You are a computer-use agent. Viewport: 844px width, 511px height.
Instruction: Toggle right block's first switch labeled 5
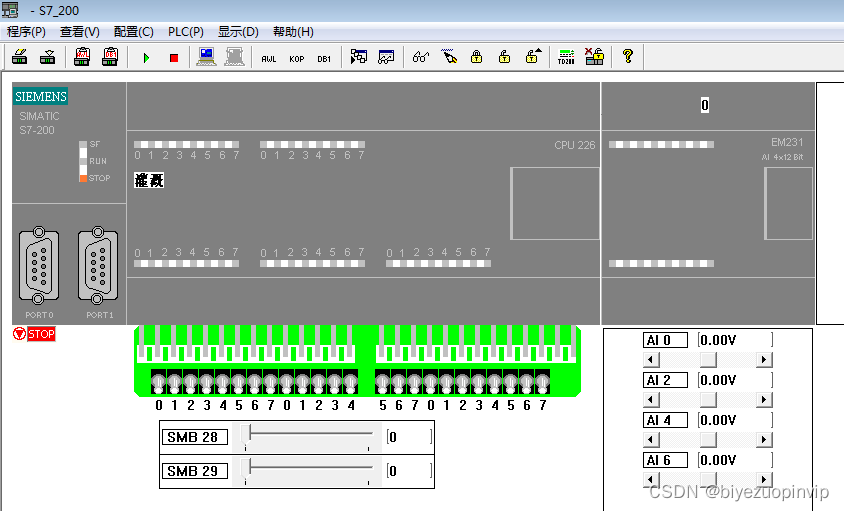click(382, 383)
